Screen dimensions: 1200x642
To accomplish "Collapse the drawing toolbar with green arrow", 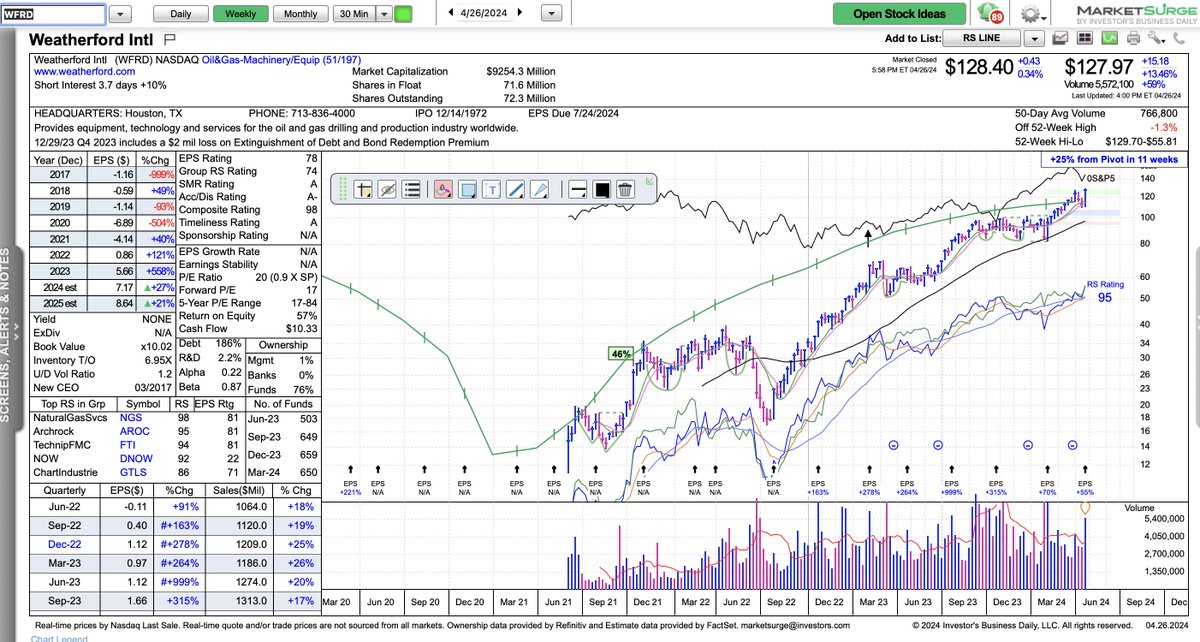I will (x=651, y=181).
